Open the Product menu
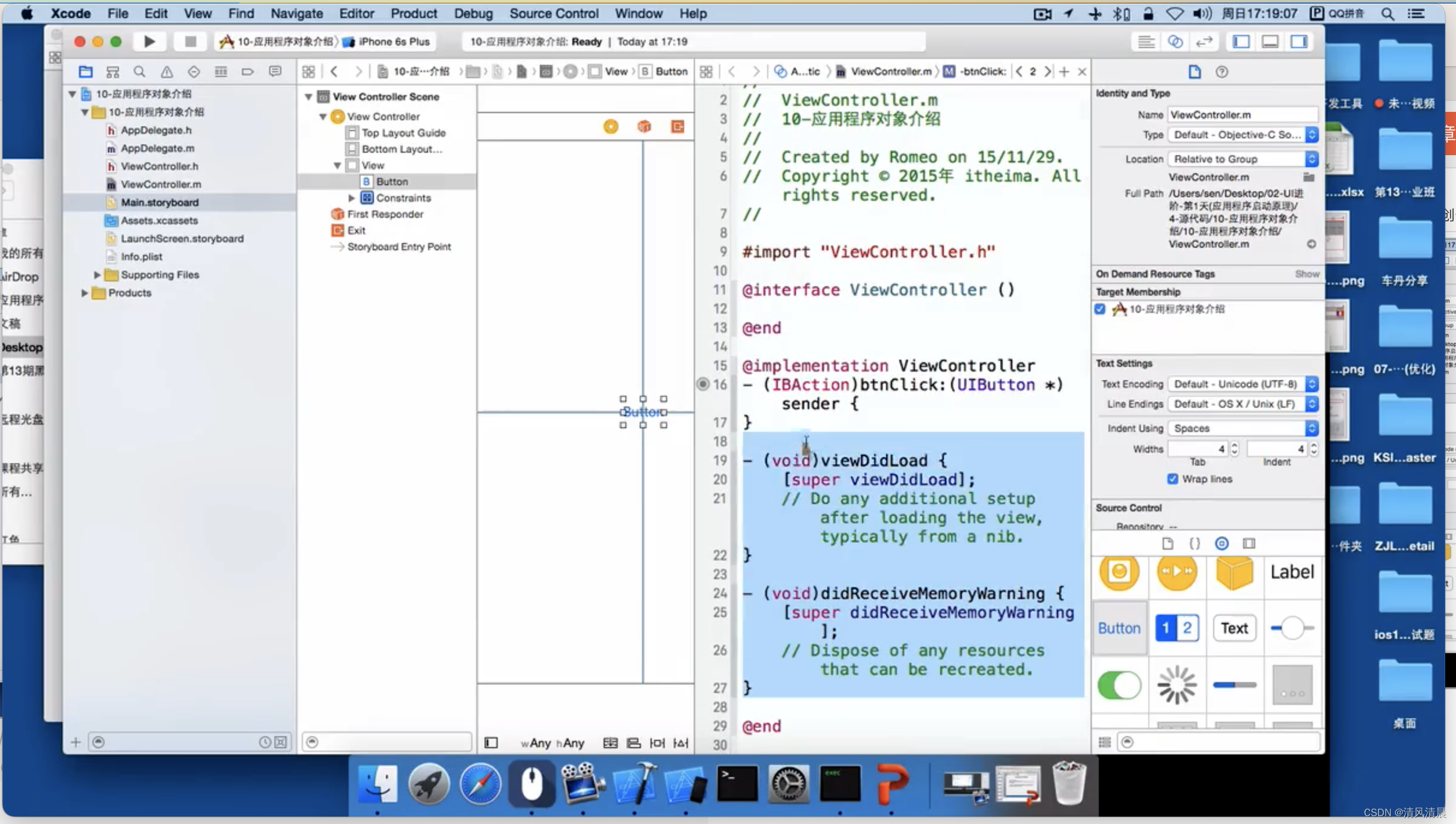The image size is (1456, 824). [x=414, y=13]
